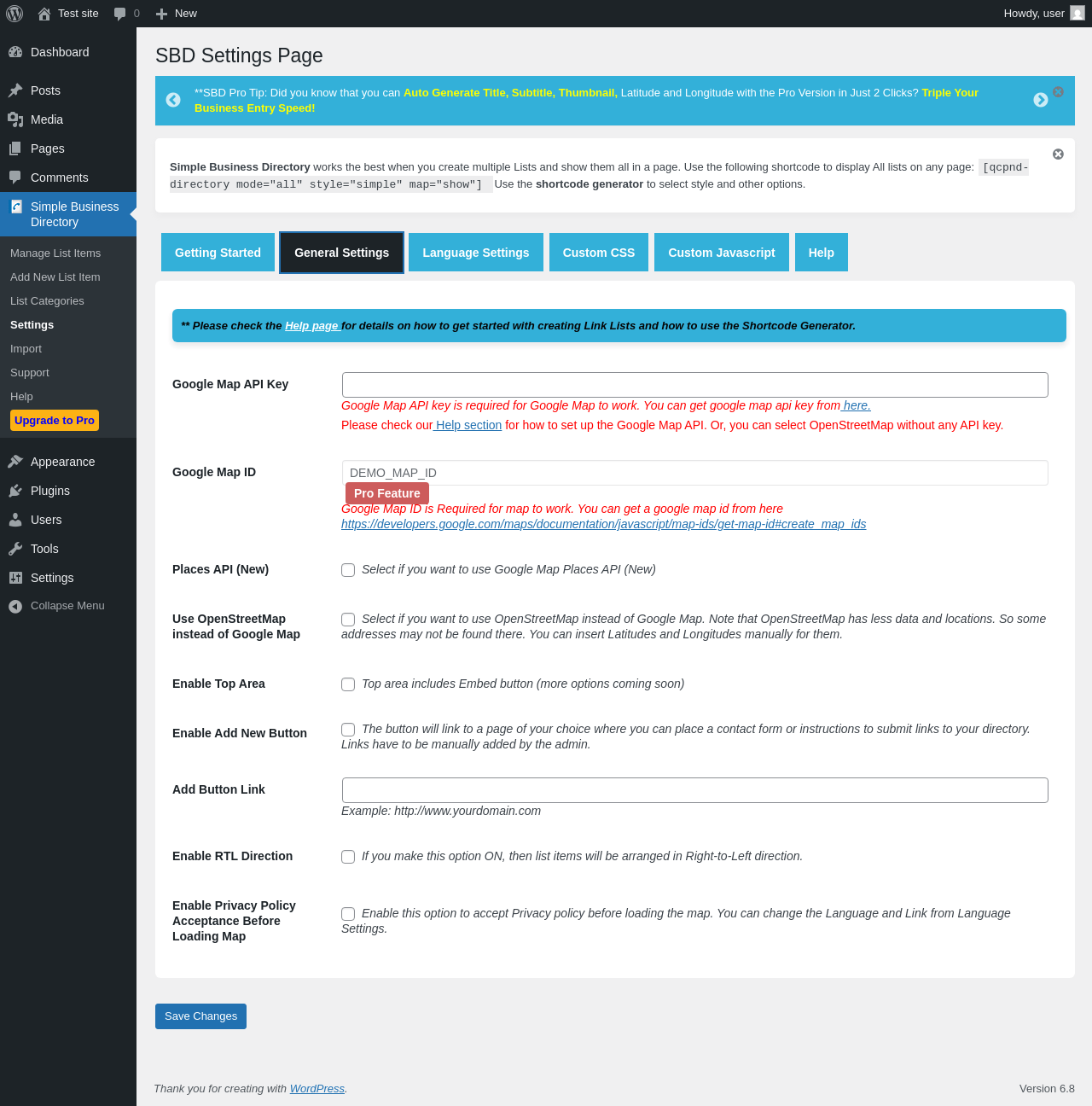Open the Language Settings tab

[x=476, y=253]
